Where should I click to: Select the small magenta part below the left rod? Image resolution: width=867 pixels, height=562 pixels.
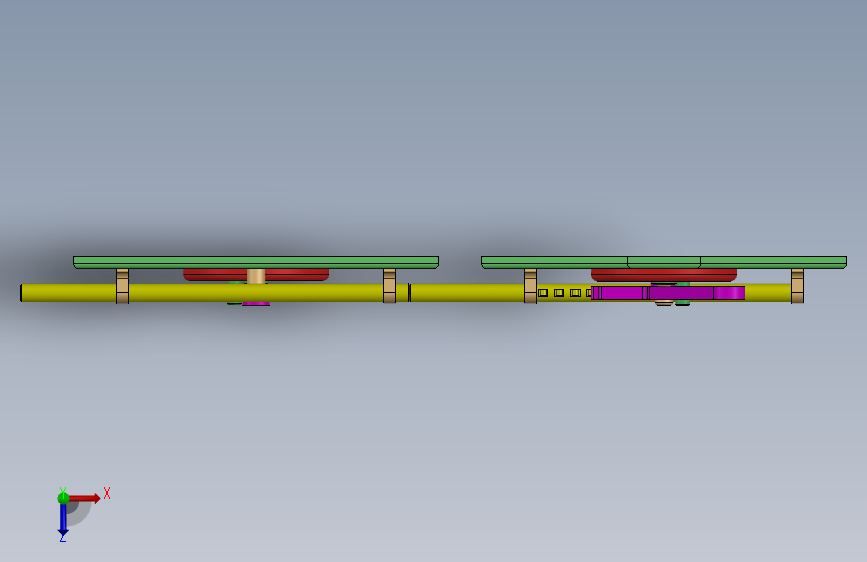point(256,304)
